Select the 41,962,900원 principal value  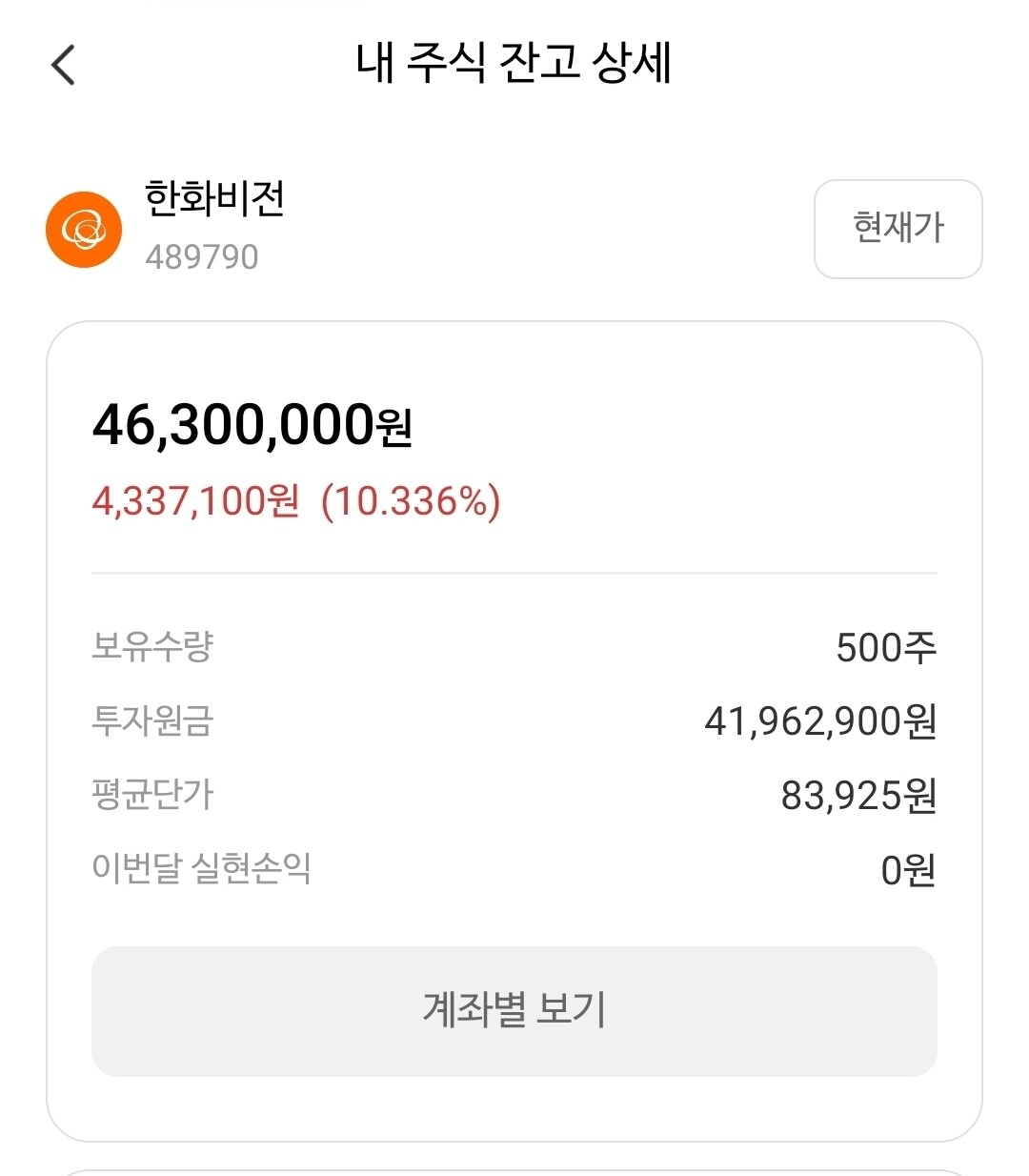pos(820,721)
